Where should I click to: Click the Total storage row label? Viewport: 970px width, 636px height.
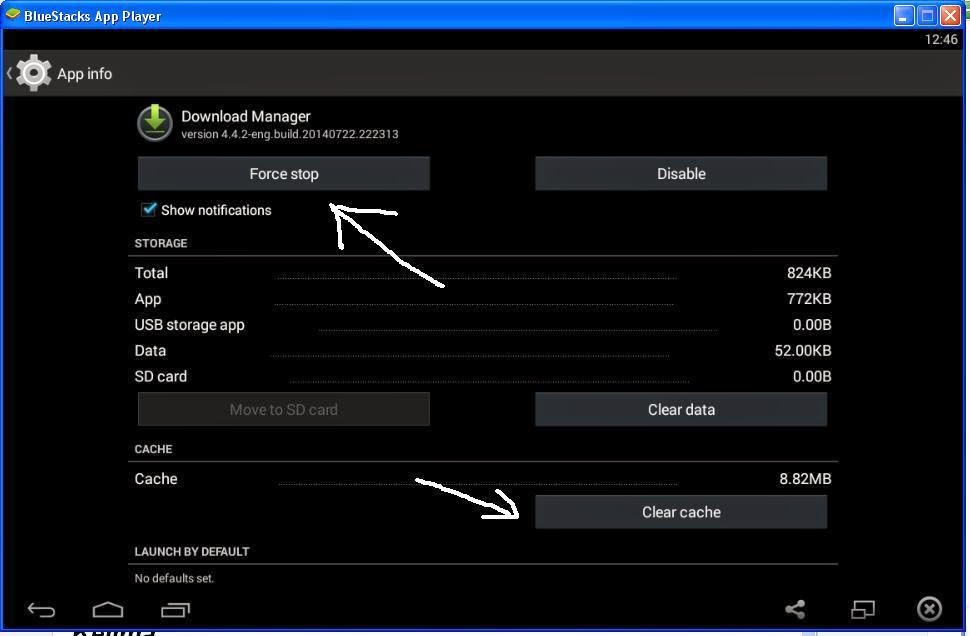pos(151,273)
